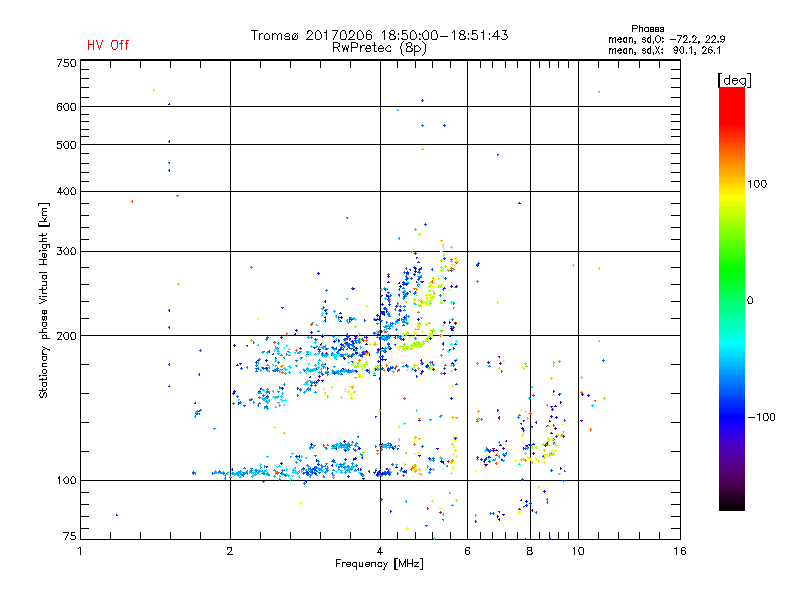This screenshot has width=800, height=600.
Task: Click the colorbar label '100'
Action: (x=757, y=184)
